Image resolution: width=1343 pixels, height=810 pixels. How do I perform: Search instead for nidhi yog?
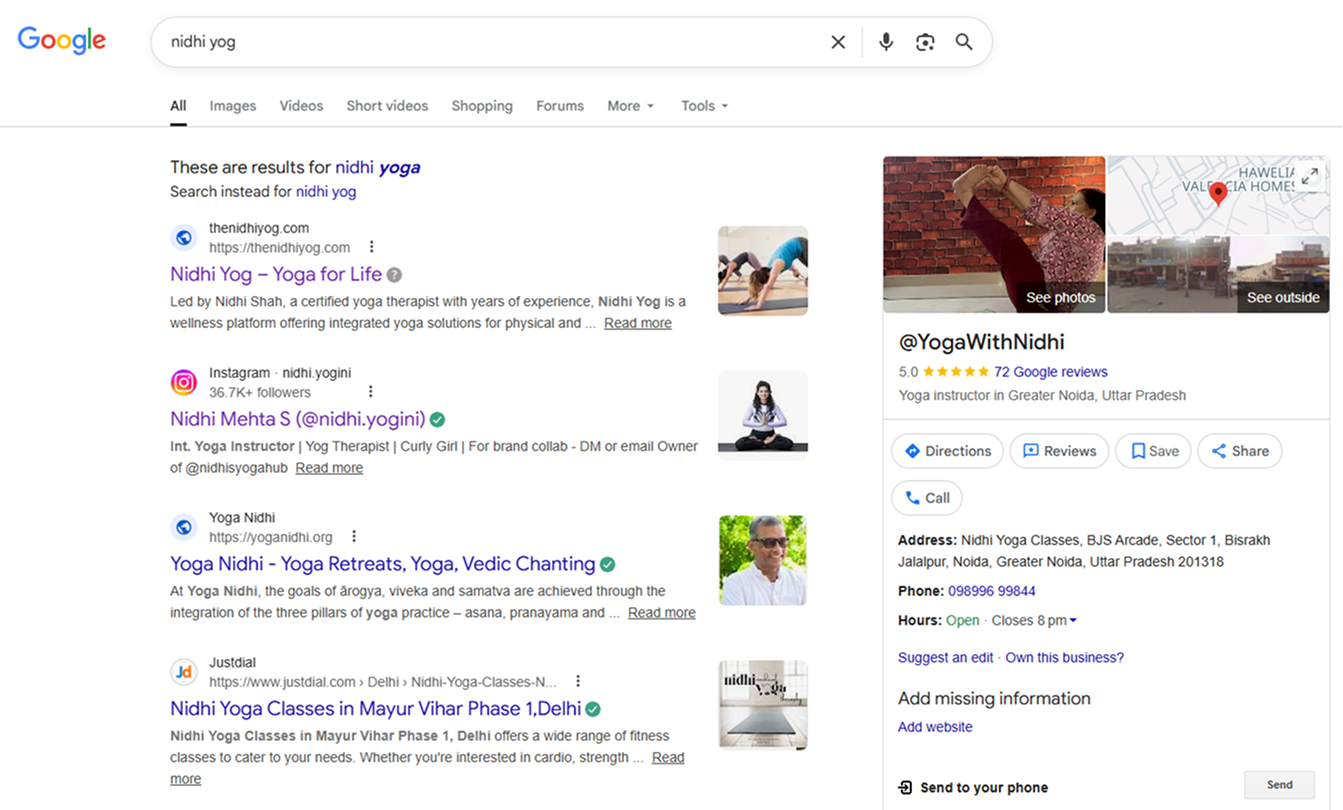coord(325,192)
